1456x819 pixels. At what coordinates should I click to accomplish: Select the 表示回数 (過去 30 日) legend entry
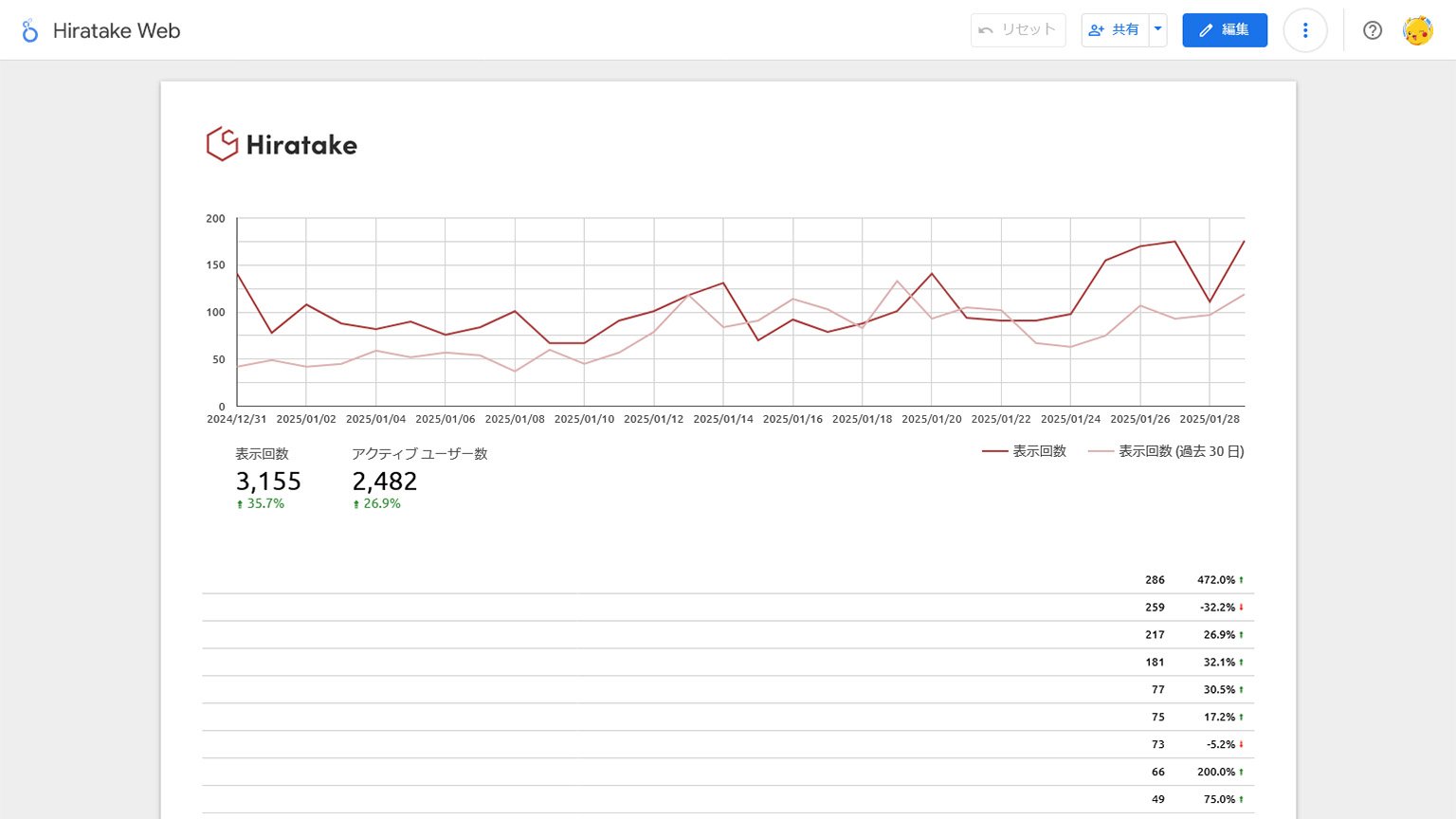click(x=1166, y=451)
